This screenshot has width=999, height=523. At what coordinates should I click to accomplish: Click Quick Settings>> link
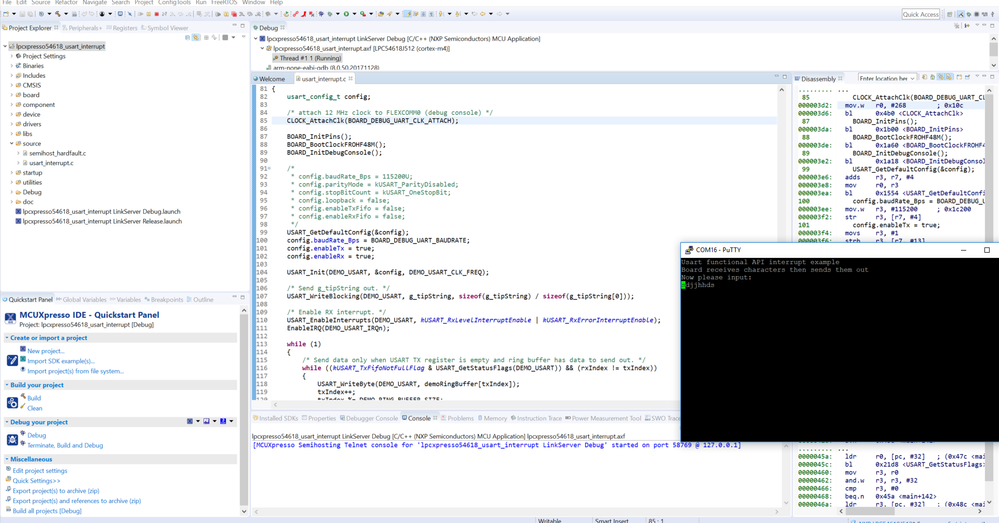pos(36,481)
